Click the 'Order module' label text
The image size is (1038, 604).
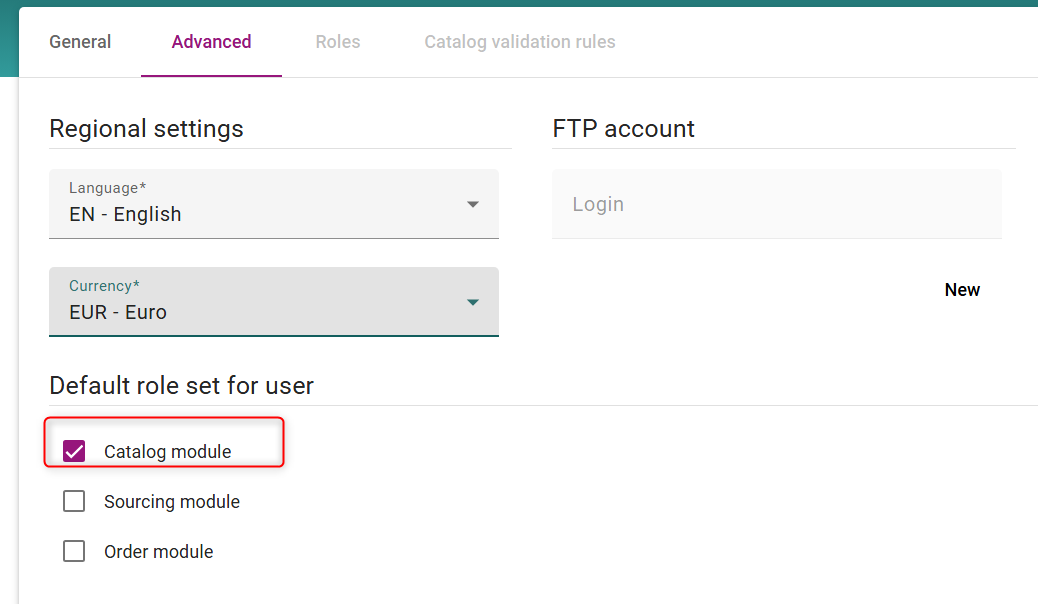coord(158,552)
